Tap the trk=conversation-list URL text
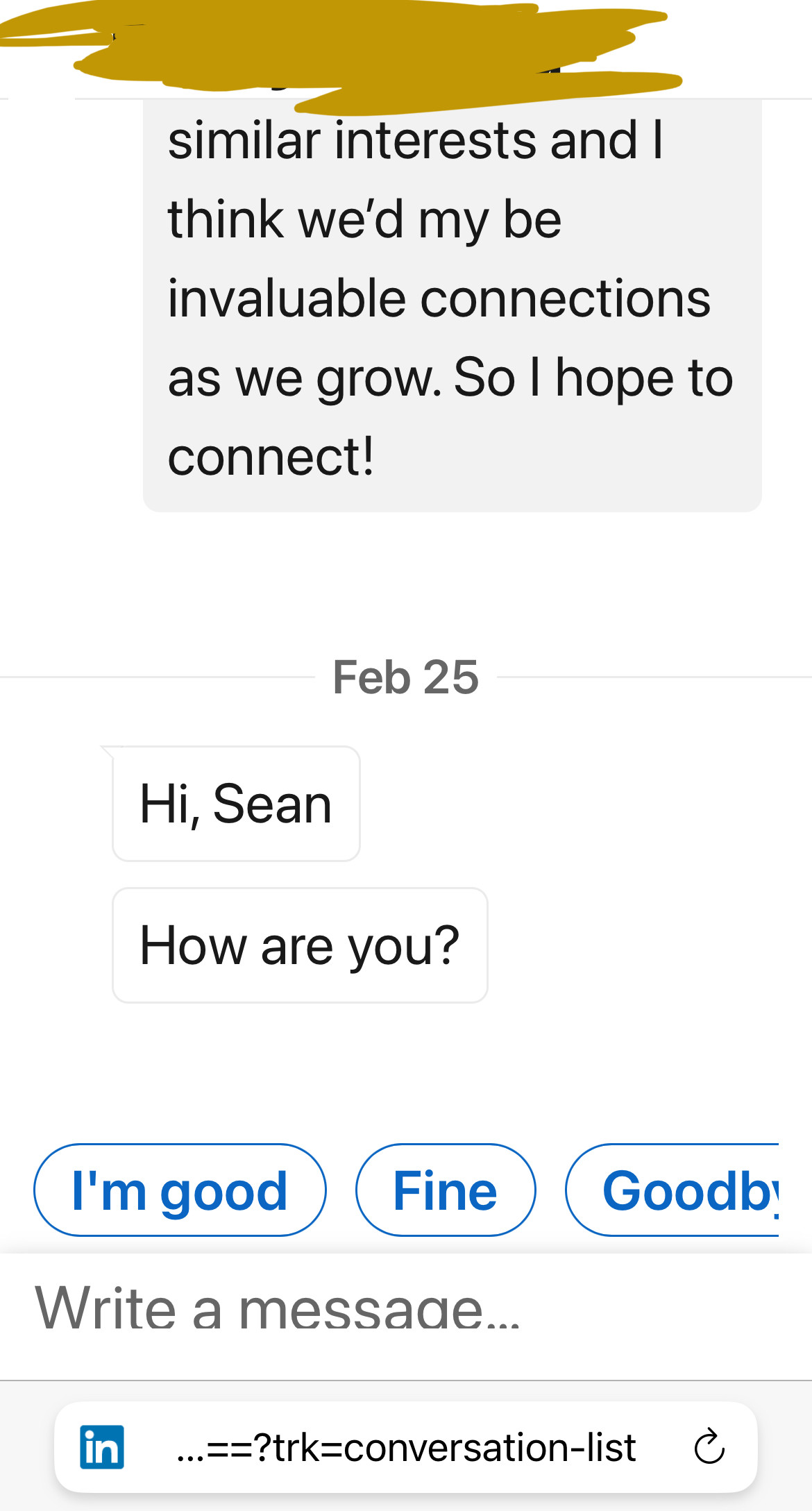 point(406,1447)
